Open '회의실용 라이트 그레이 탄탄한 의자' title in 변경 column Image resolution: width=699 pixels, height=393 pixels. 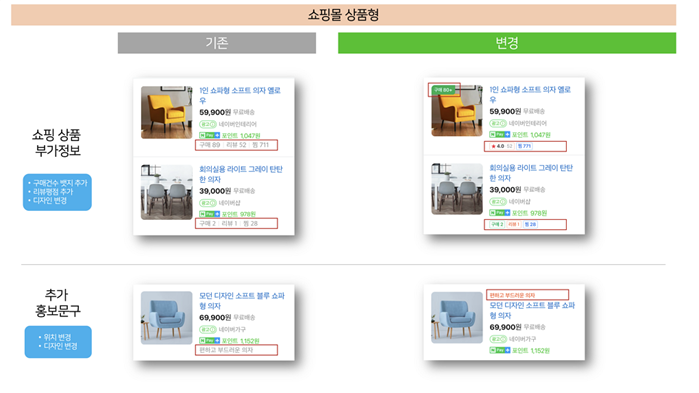tap(531, 173)
